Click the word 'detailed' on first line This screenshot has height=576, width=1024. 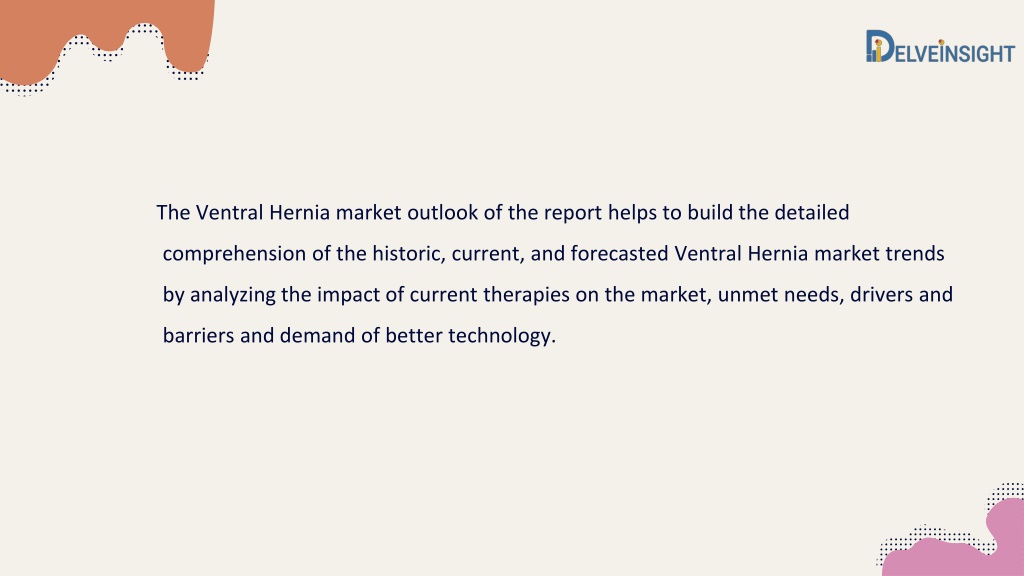(812, 213)
